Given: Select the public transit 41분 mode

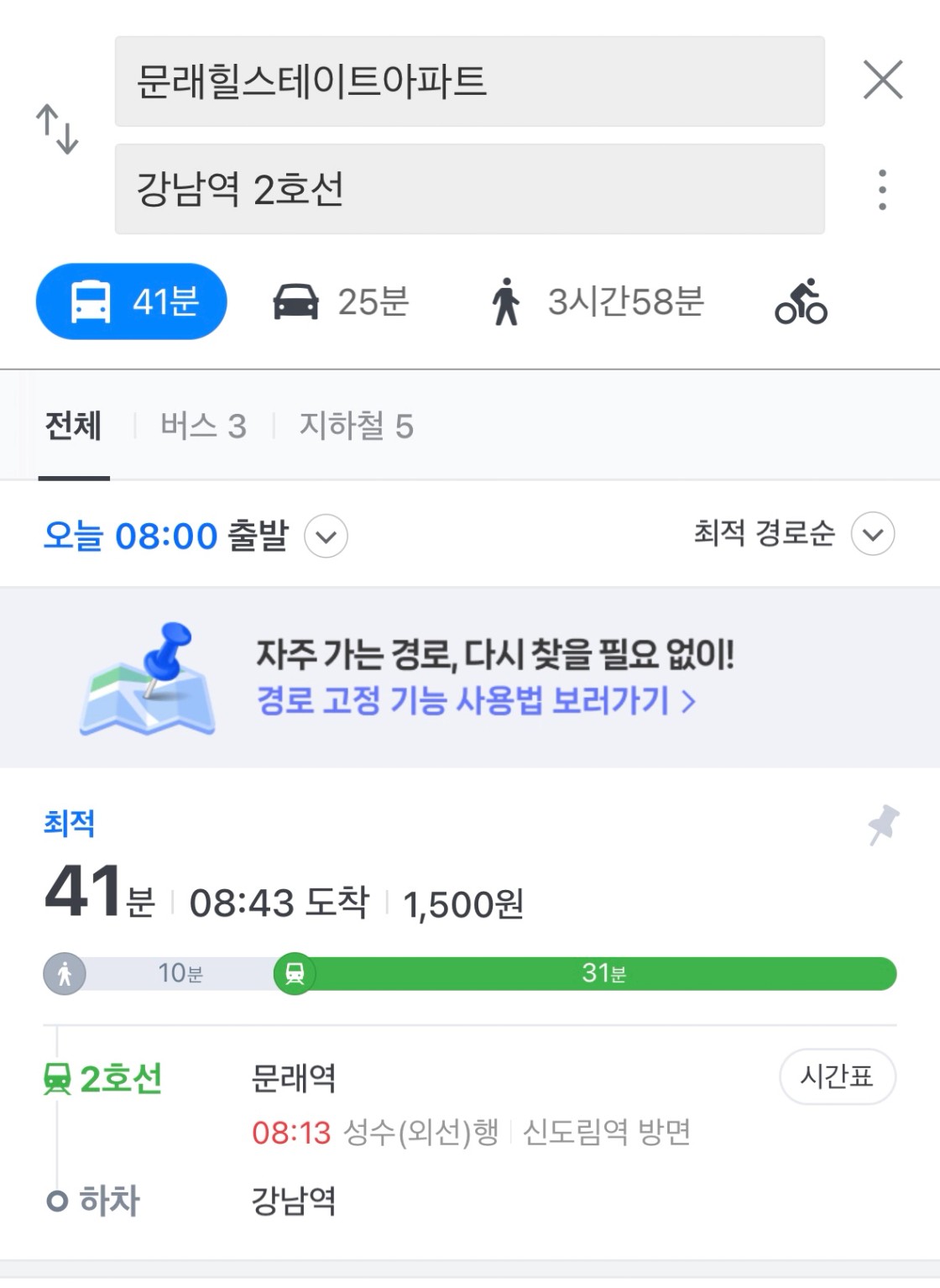Looking at the screenshot, I should click(132, 301).
